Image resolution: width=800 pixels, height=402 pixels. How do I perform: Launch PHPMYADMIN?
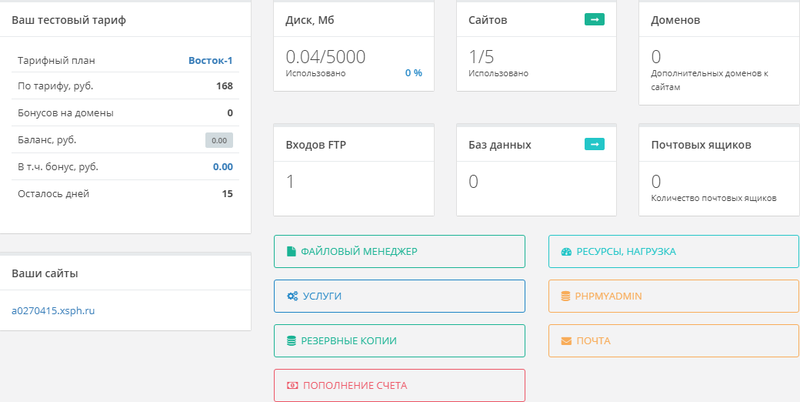pos(673,296)
